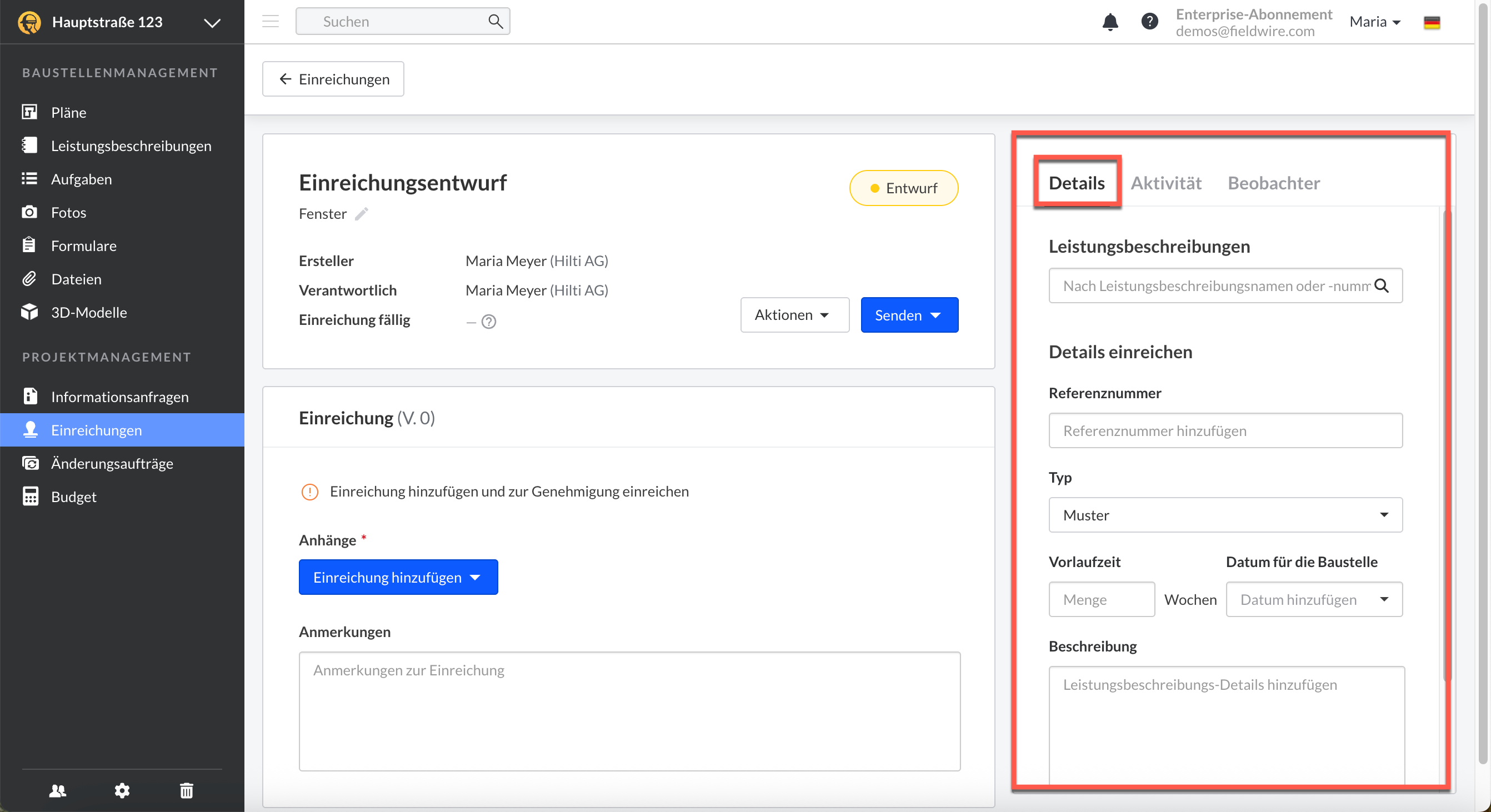The width and height of the screenshot is (1491, 812).
Task: Click the pencil icon next to Fenster
Action: (361, 214)
